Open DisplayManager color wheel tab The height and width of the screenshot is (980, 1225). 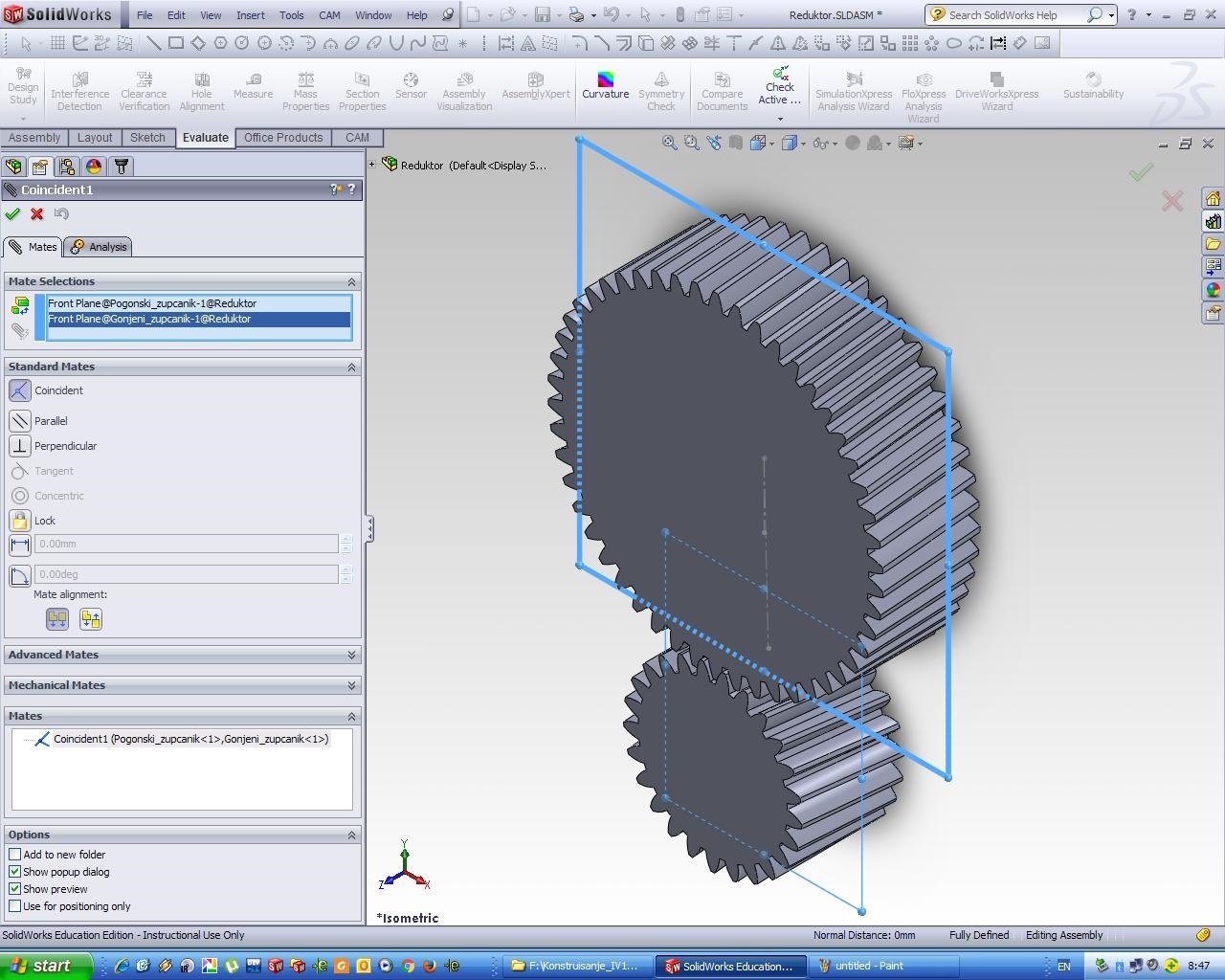point(94,167)
